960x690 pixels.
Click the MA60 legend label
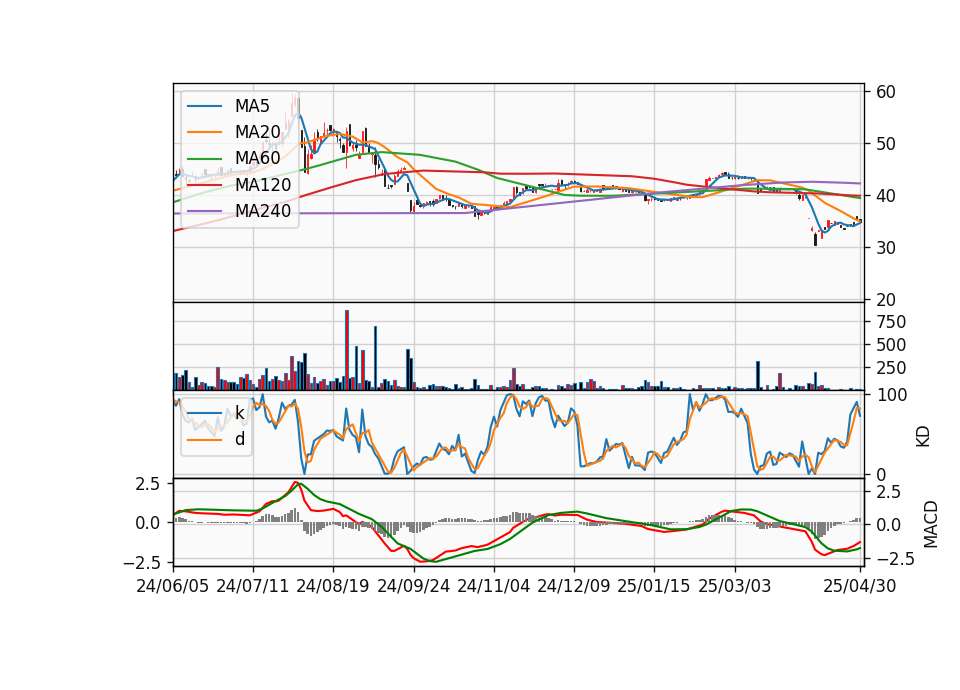[x=257, y=158]
